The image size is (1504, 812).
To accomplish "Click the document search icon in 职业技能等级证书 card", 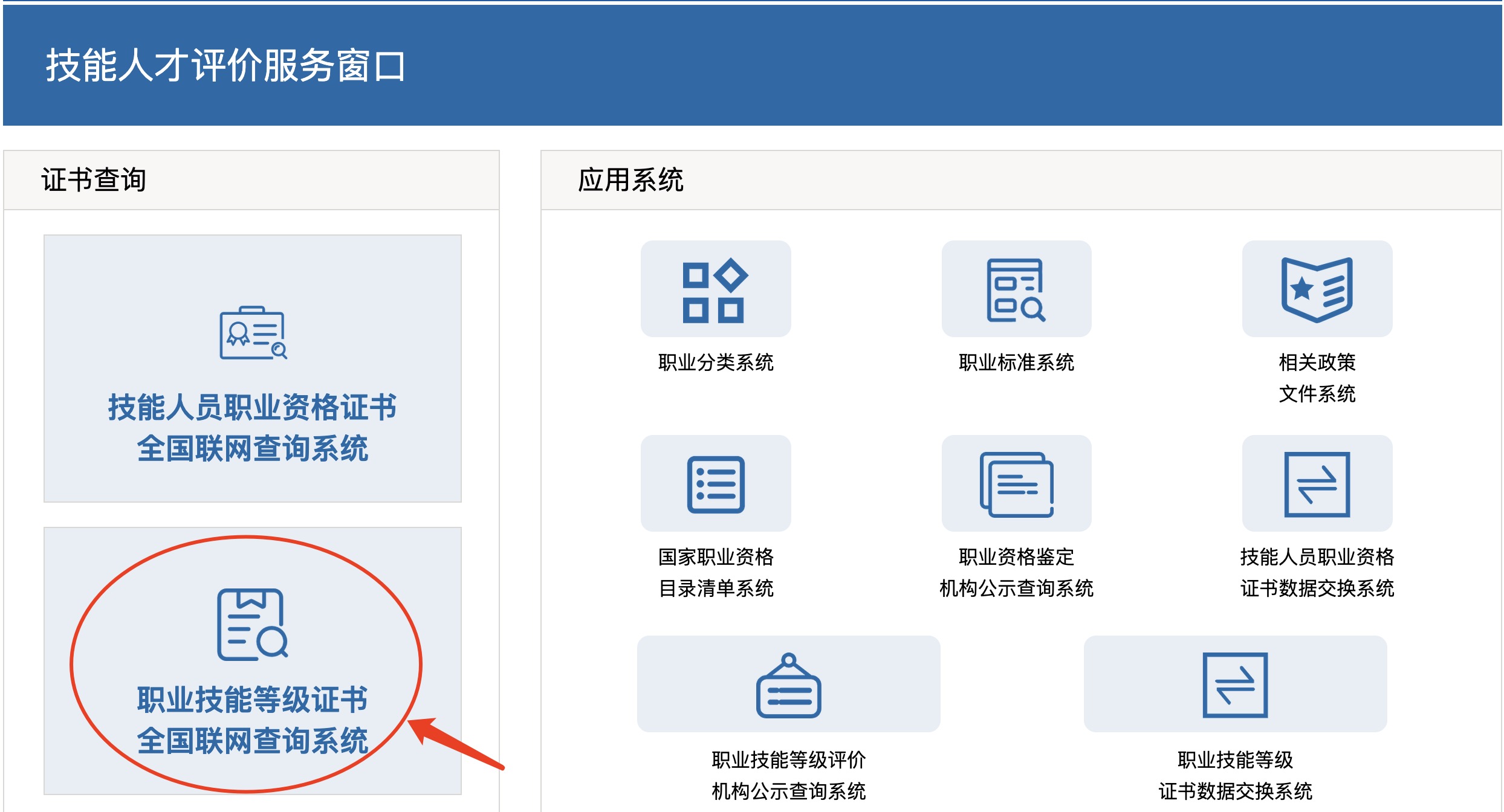I will 253,624.
